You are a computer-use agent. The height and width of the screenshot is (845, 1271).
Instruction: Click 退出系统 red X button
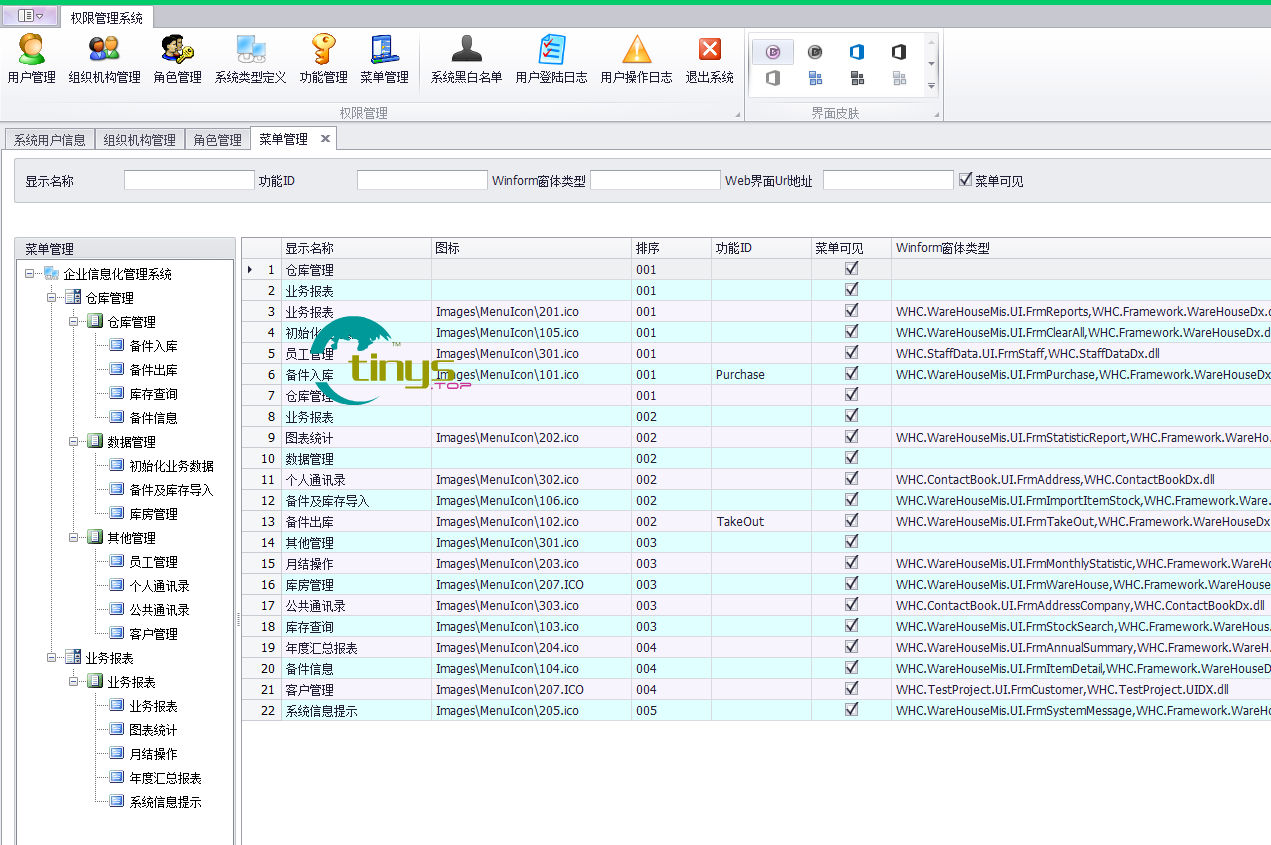point(709,49)
